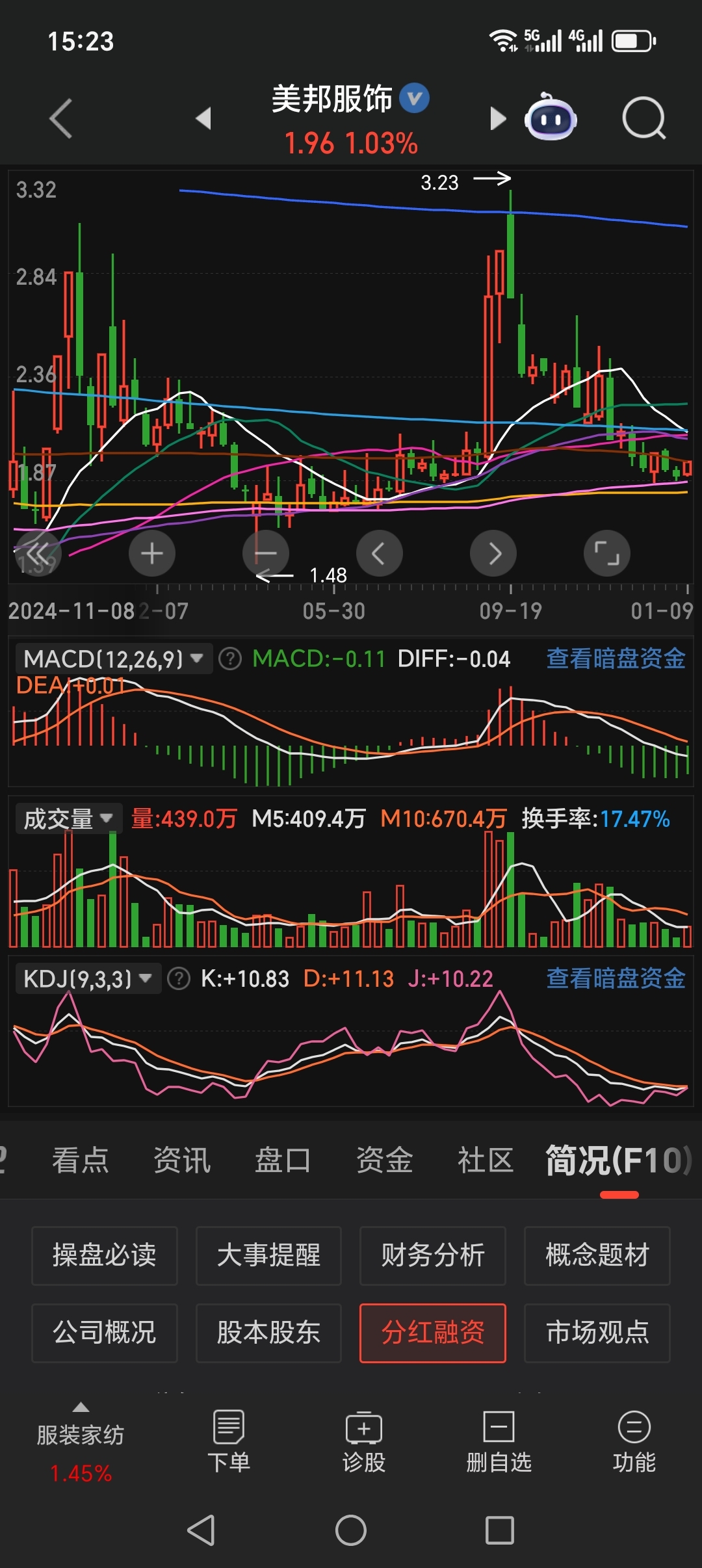
Task: Tap 查看暗盘资金 link beside KDJ
Action: coord(616,978)
